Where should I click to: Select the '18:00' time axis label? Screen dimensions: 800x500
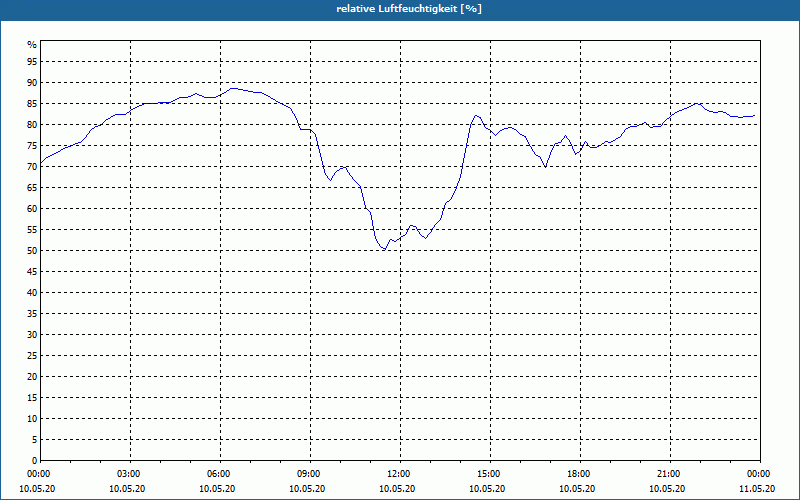(x=581, y=474)
